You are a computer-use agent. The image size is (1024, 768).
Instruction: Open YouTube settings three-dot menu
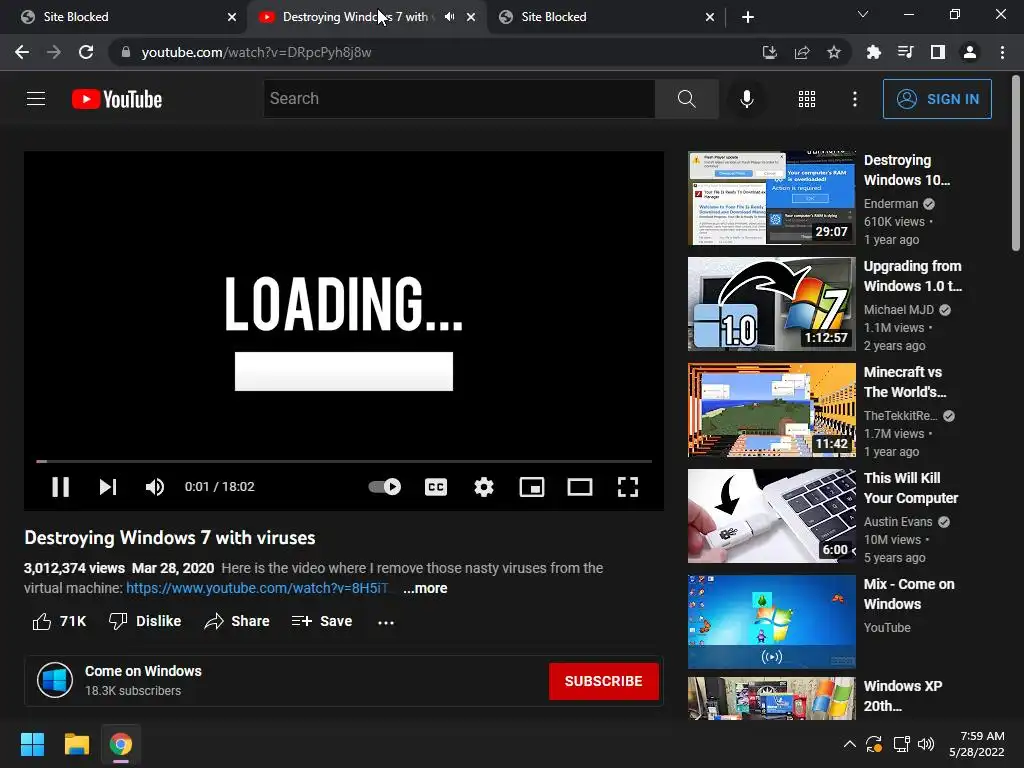854,99
